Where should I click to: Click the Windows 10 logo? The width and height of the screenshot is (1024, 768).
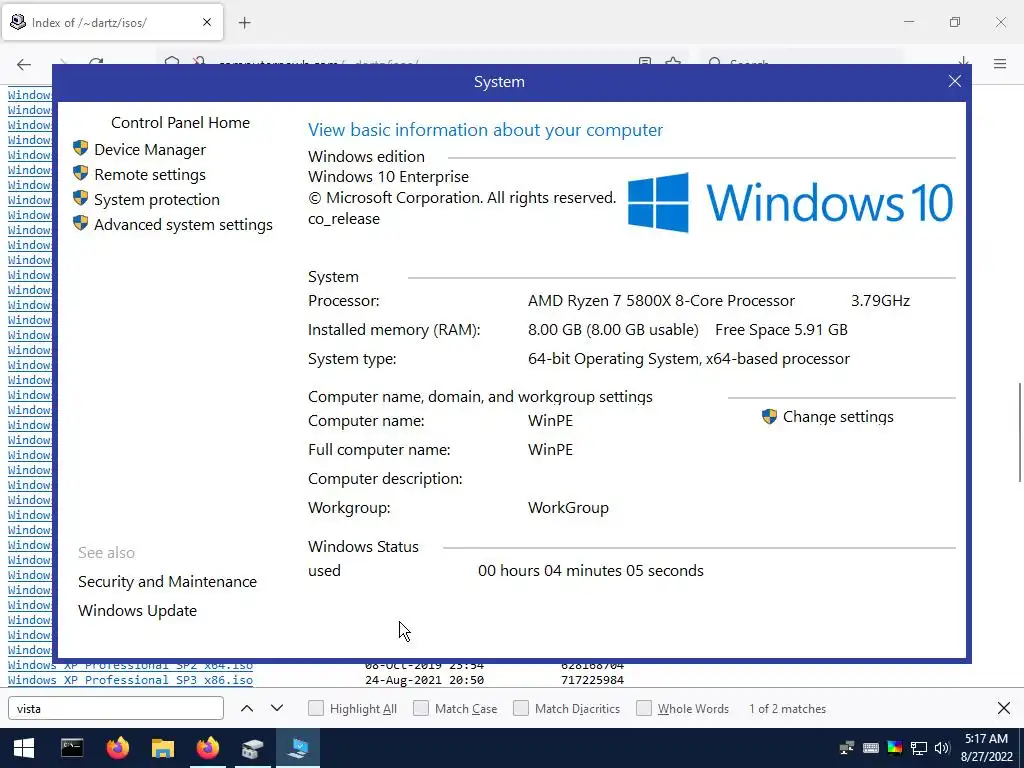click(x=790, y=202)
